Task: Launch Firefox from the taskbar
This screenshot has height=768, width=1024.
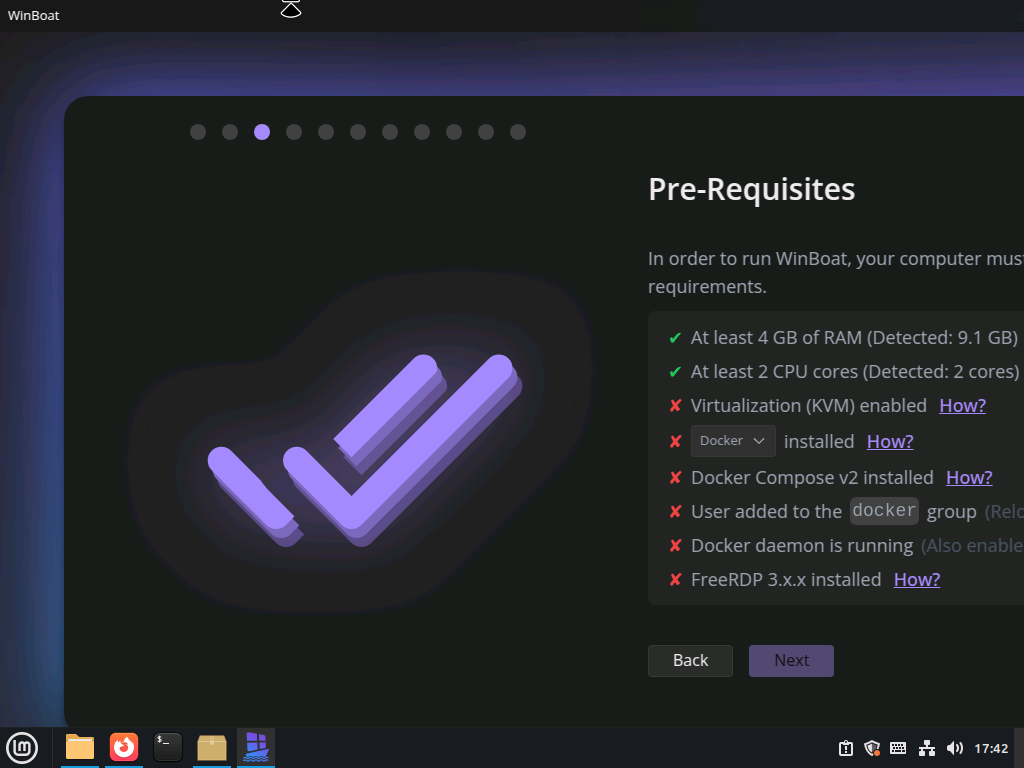Action: 124,747
